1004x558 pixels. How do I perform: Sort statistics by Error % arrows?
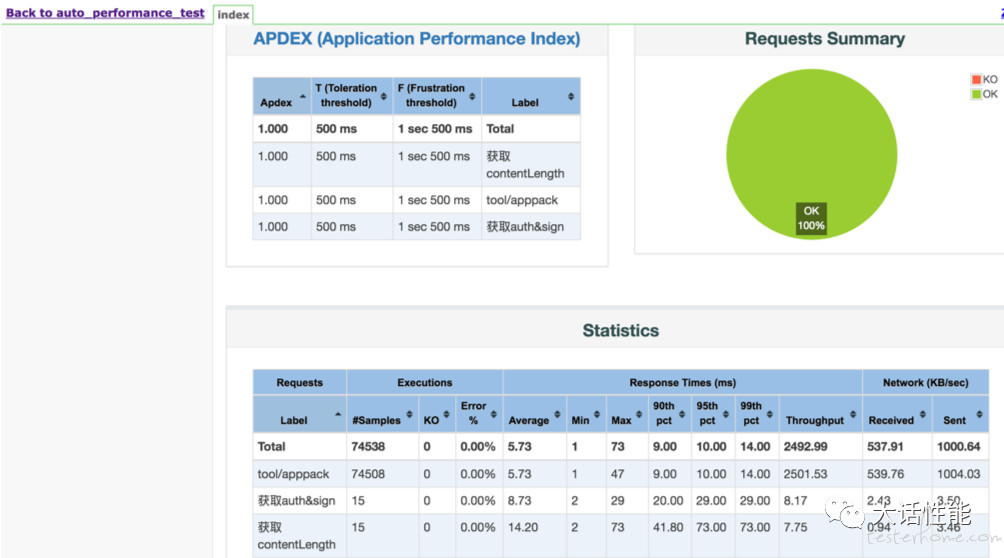(x=494, y=414)
